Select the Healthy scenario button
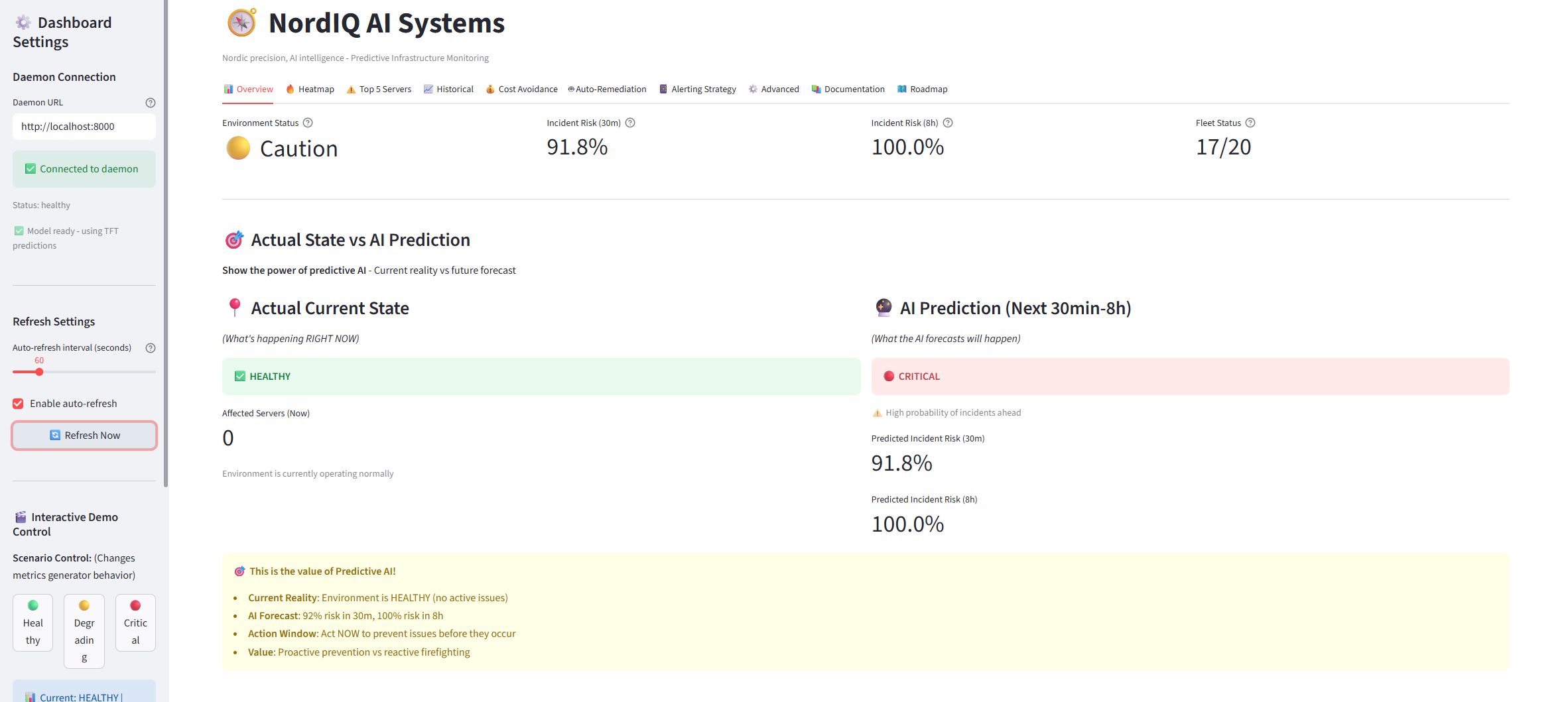Viewport: 1568px width, 702px height. pyautogui.click(x=33, y=622)
